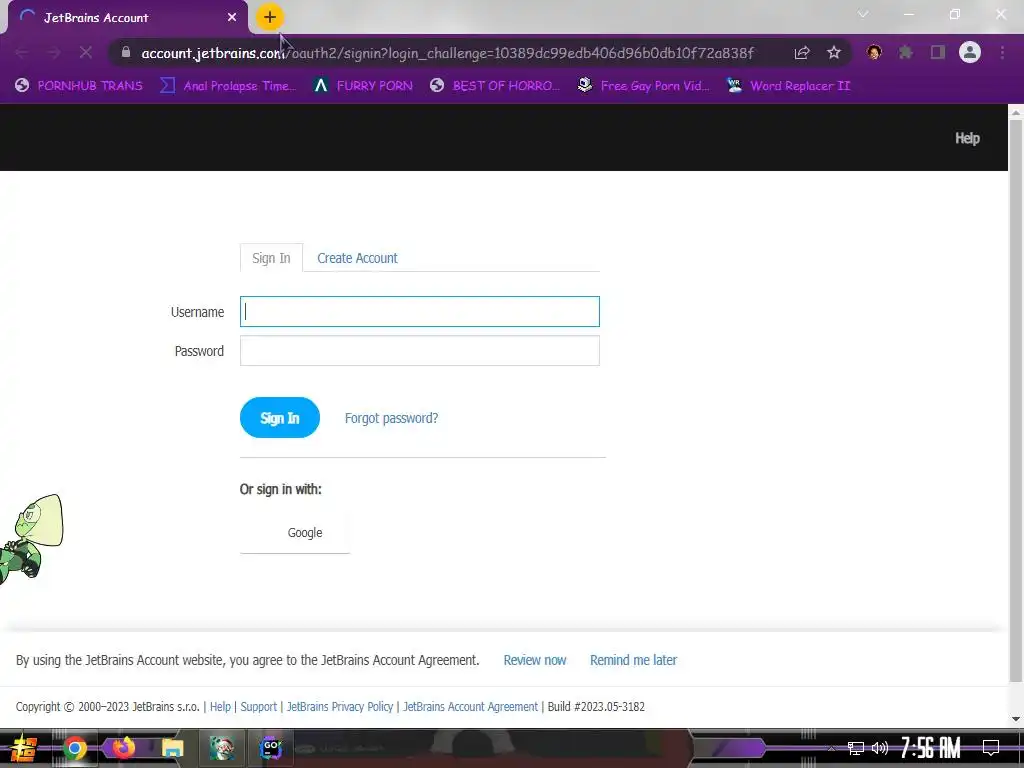Viewport: 1024px width, 768px height.
Task: Open Help in the page header
Action: tap(967, 138)
